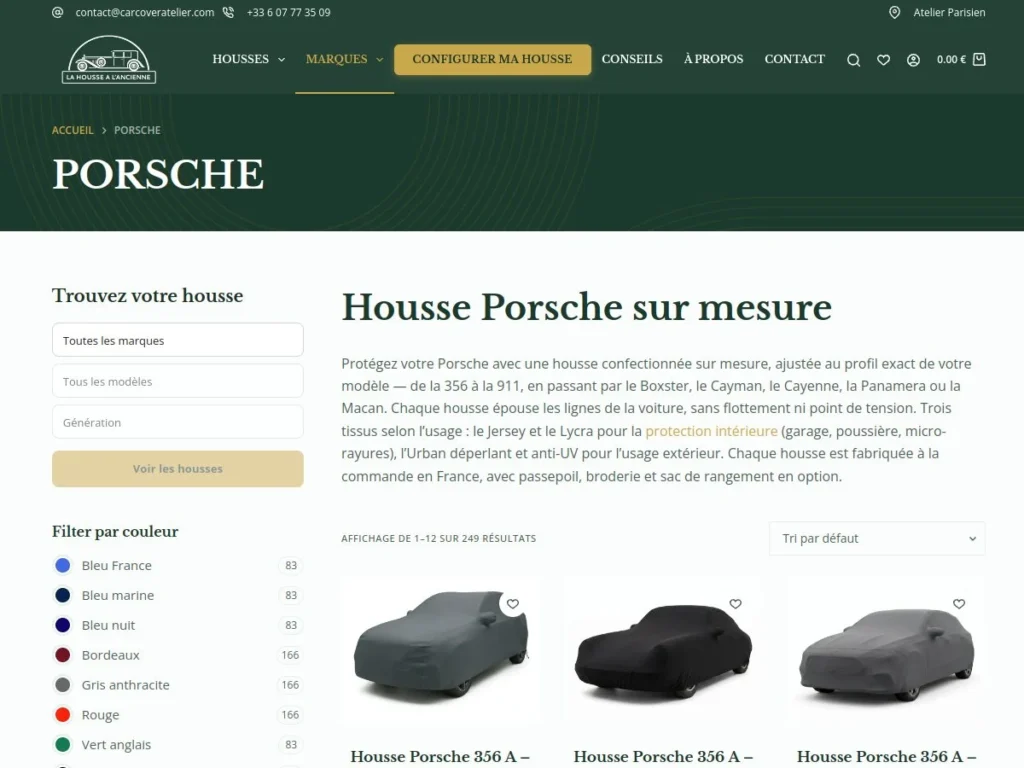Add first Porsche 356 A cover to wishlist
Viewport: 1024px width, 768px height.
pyautogui.click(x=513, y=604)
